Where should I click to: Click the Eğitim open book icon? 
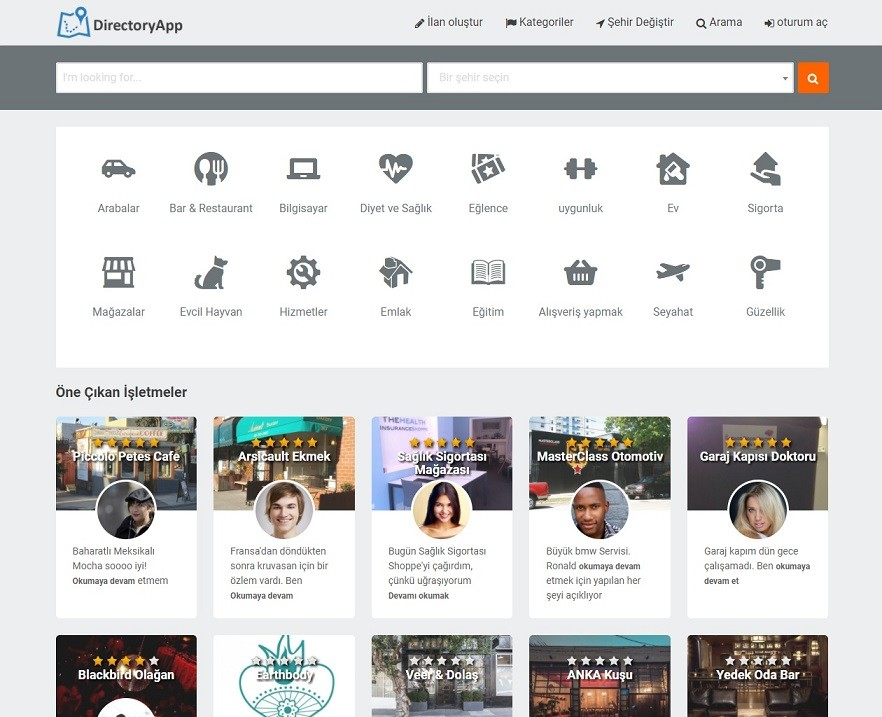pos(488,272)
